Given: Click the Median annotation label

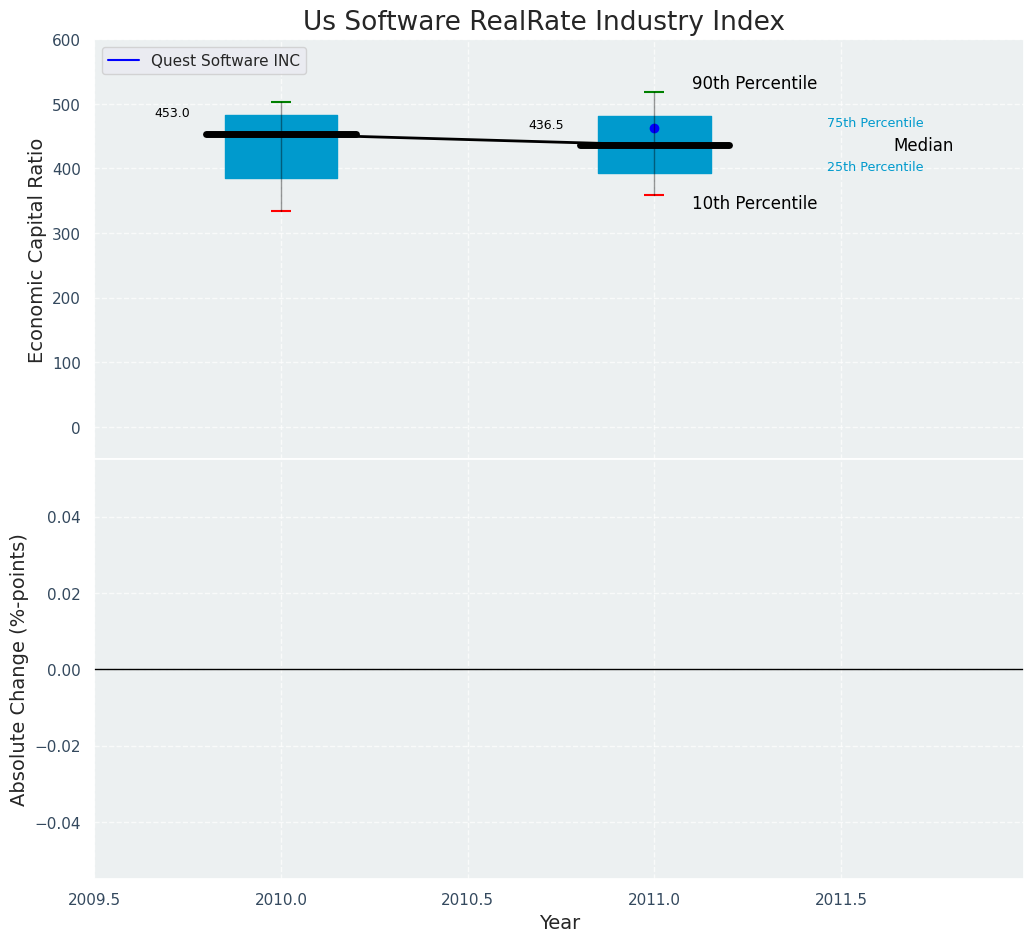Looking at the screenshot, I should 923,146.
